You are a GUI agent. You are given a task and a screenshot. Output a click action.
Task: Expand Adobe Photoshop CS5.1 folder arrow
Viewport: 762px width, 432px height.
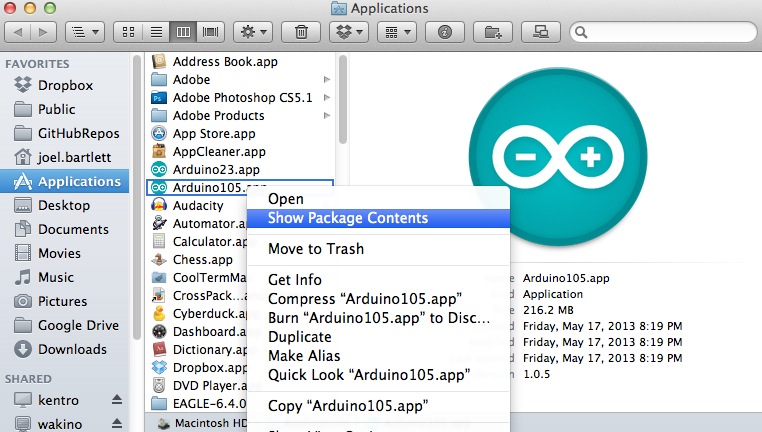pyautogui.click(x=327, y=97)
